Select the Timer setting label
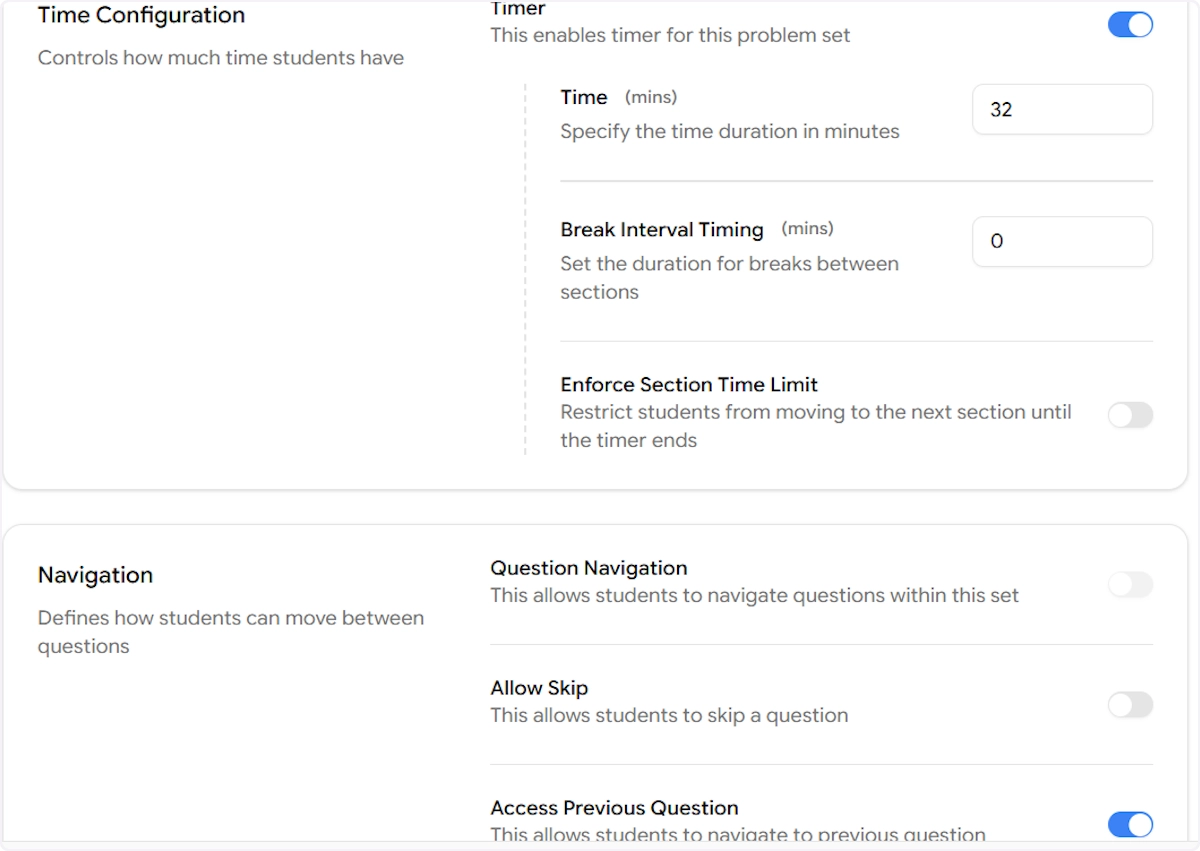This screenshot has width=1200, height=851. (518, 10)
